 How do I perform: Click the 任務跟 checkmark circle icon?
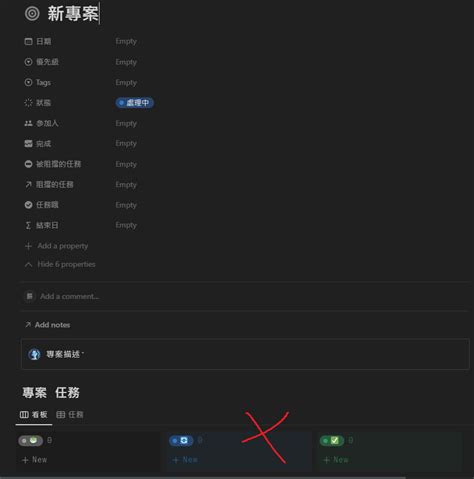[28, 205]
